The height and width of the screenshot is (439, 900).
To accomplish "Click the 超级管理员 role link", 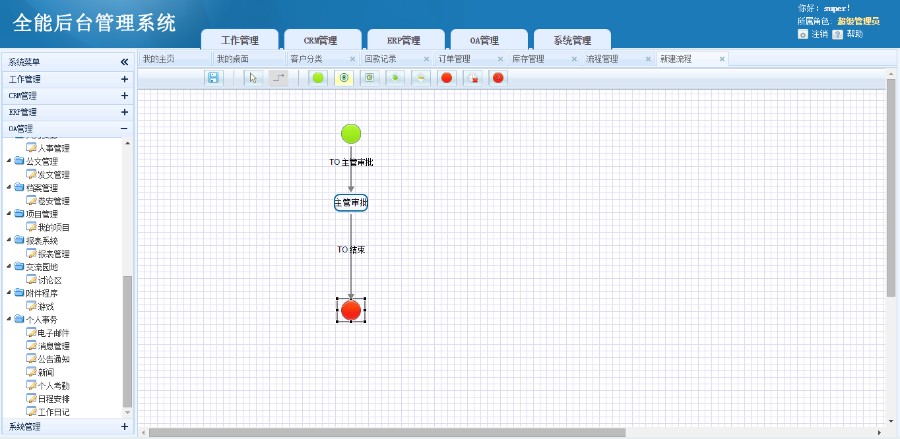I will pyautogui.click(x=859, y=21).
